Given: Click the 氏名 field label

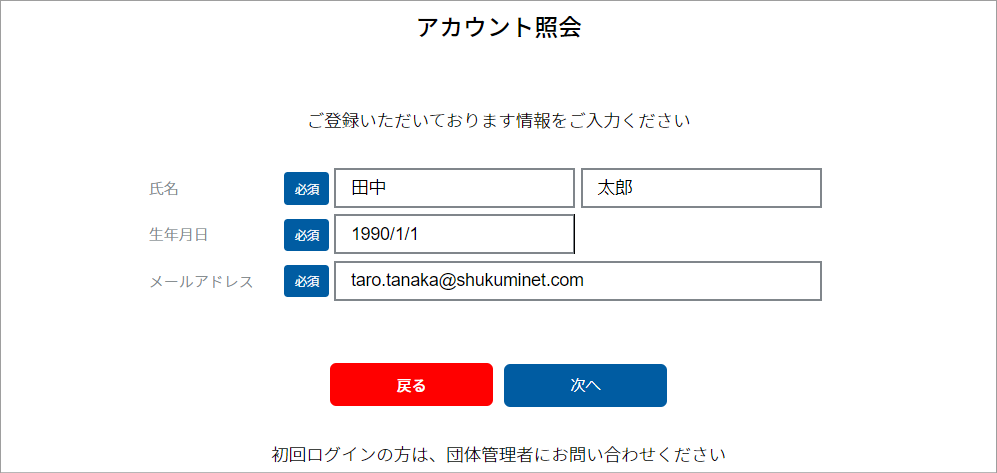Looking at the screenshot, I should pyautogui.click(x=164, y=188).
